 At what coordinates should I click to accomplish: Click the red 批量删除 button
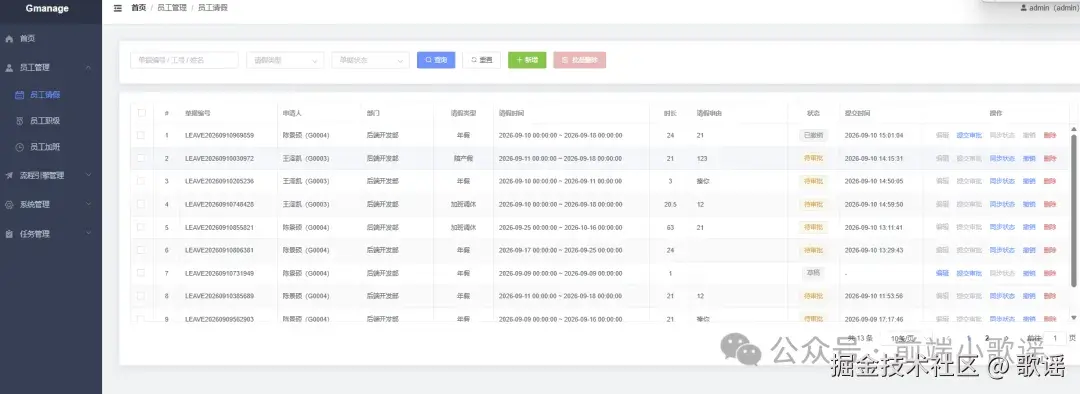click(579, 60)
